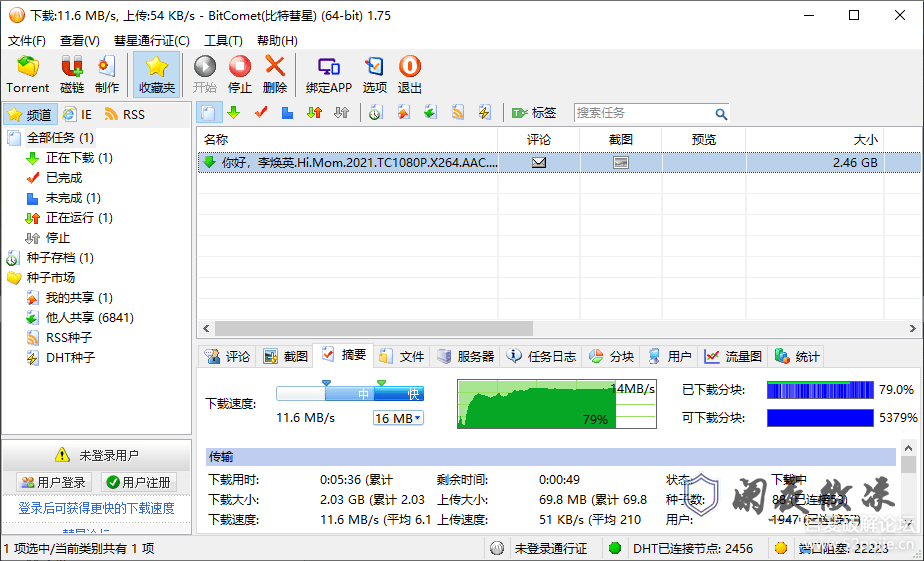Open 绑定APP binding tool
924x561 pixels.
(329, 75)
